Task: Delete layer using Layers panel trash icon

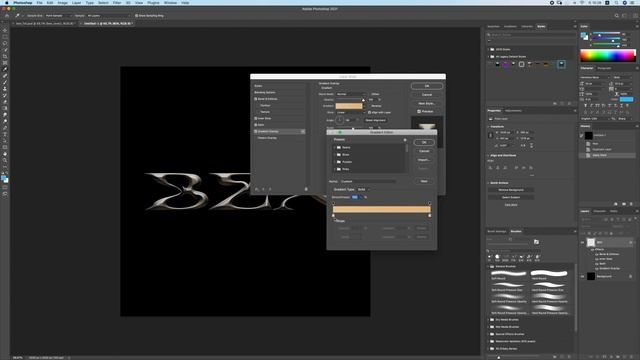Action: [632, 356]
